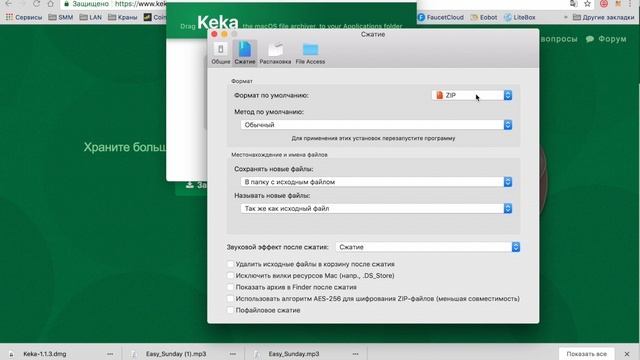Go to Chrome home page

pyautogui.click(x=51, y=4)
